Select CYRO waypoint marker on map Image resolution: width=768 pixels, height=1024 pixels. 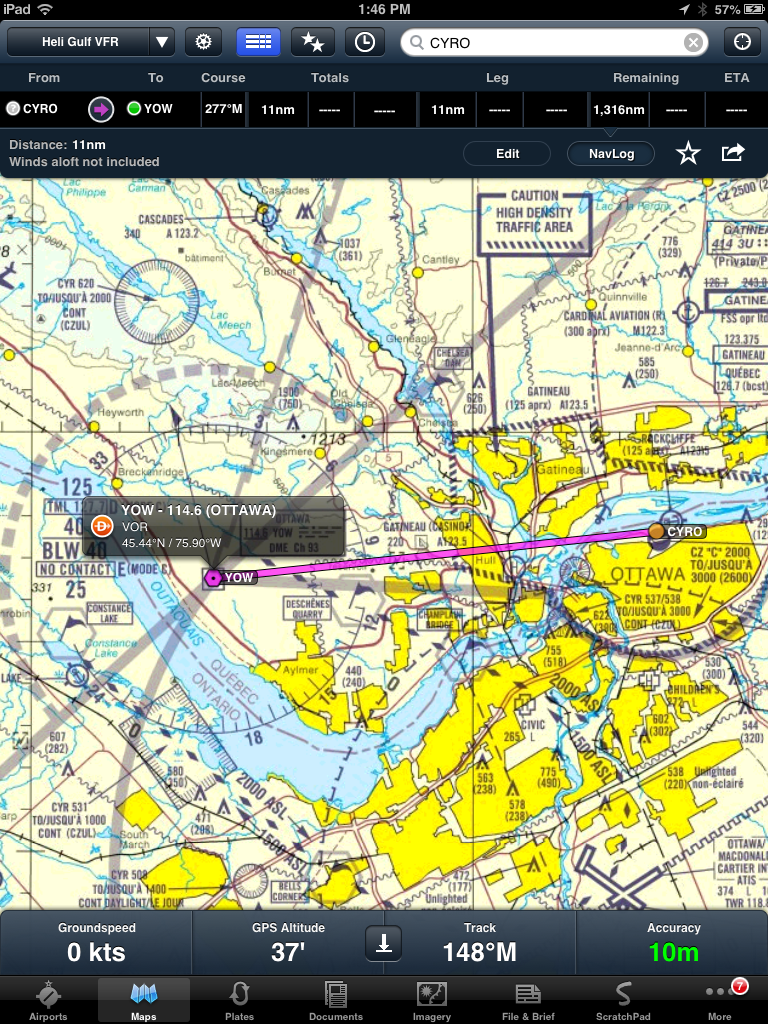pyautogui.click(x=656, y=532)
